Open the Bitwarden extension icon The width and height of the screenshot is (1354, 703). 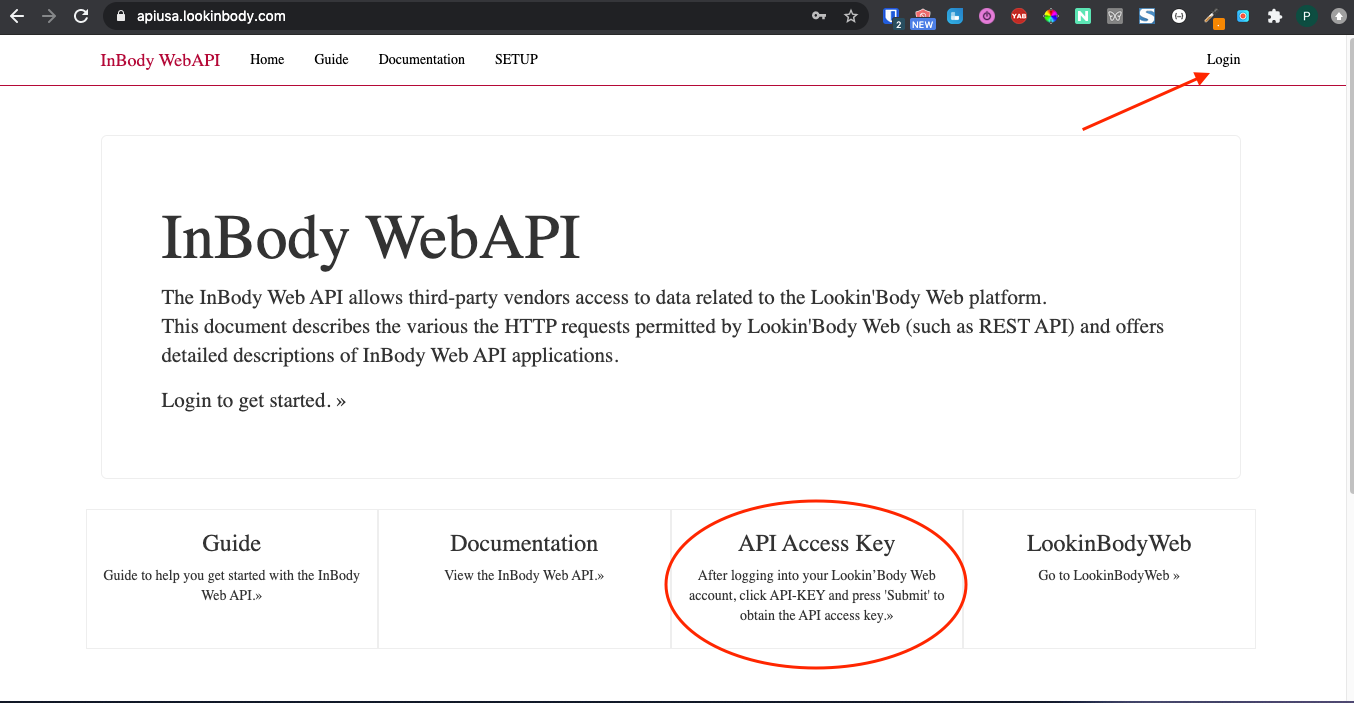coord(891,16)
